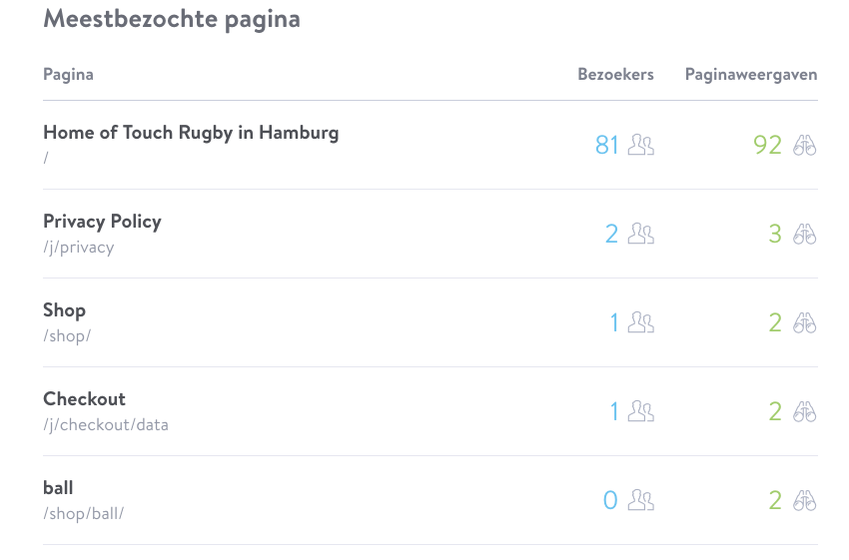The width and height of the screenshot is (849, 560).
Task: Click binoculars icon in ball row
Action: tap(805, 500)
